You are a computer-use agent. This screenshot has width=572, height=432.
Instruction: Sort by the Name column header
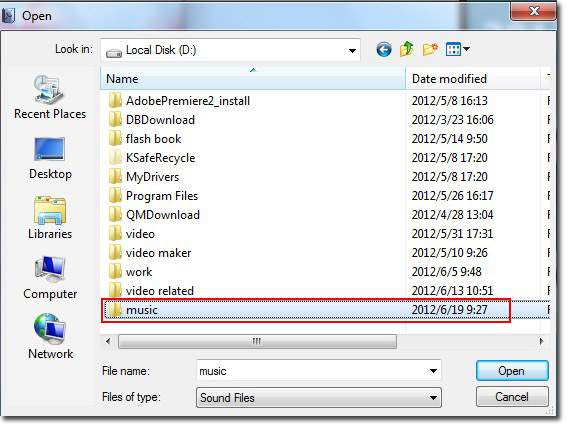(x=253, y=78)
